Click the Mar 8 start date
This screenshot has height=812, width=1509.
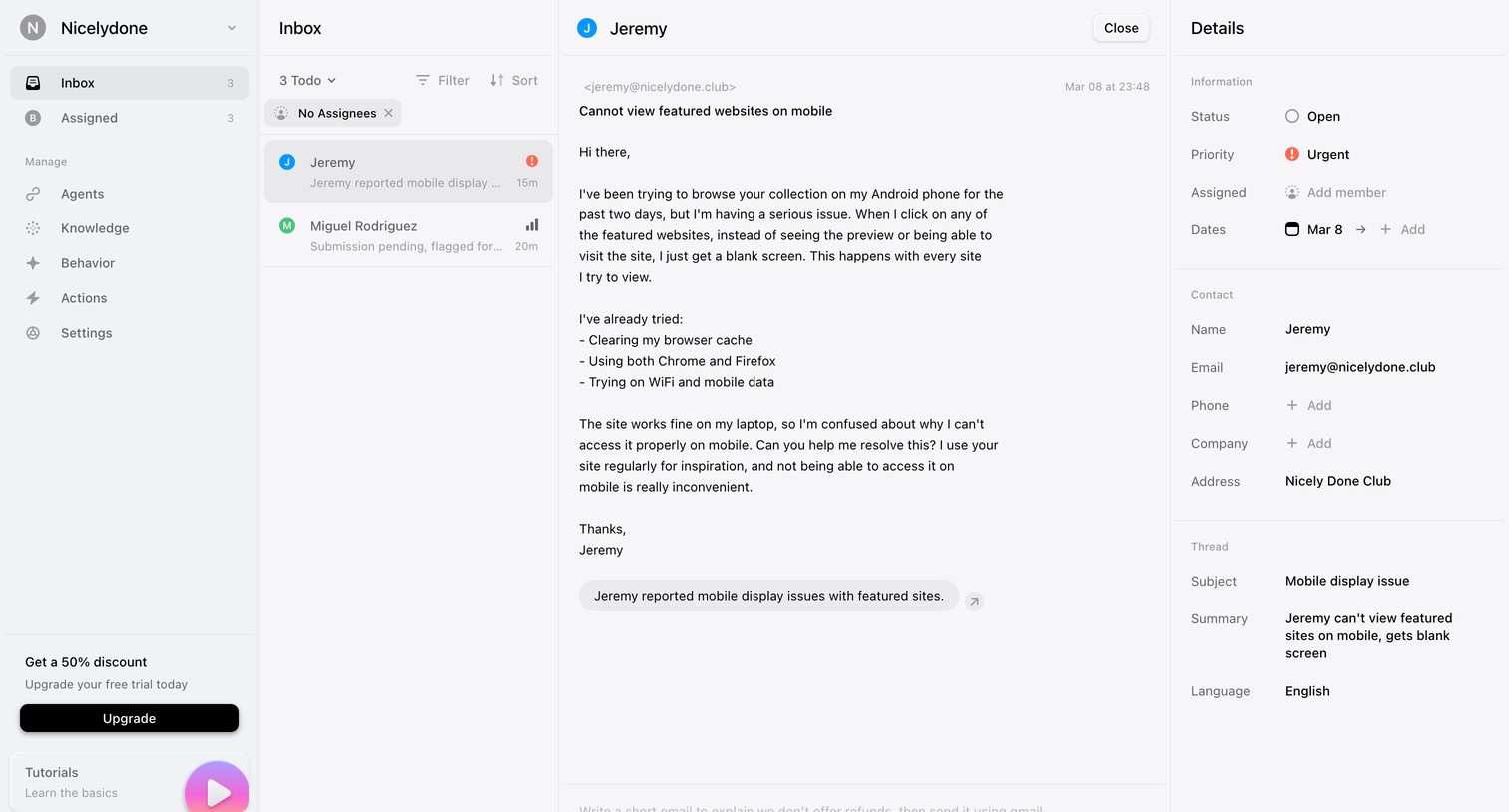[1324, 229]
